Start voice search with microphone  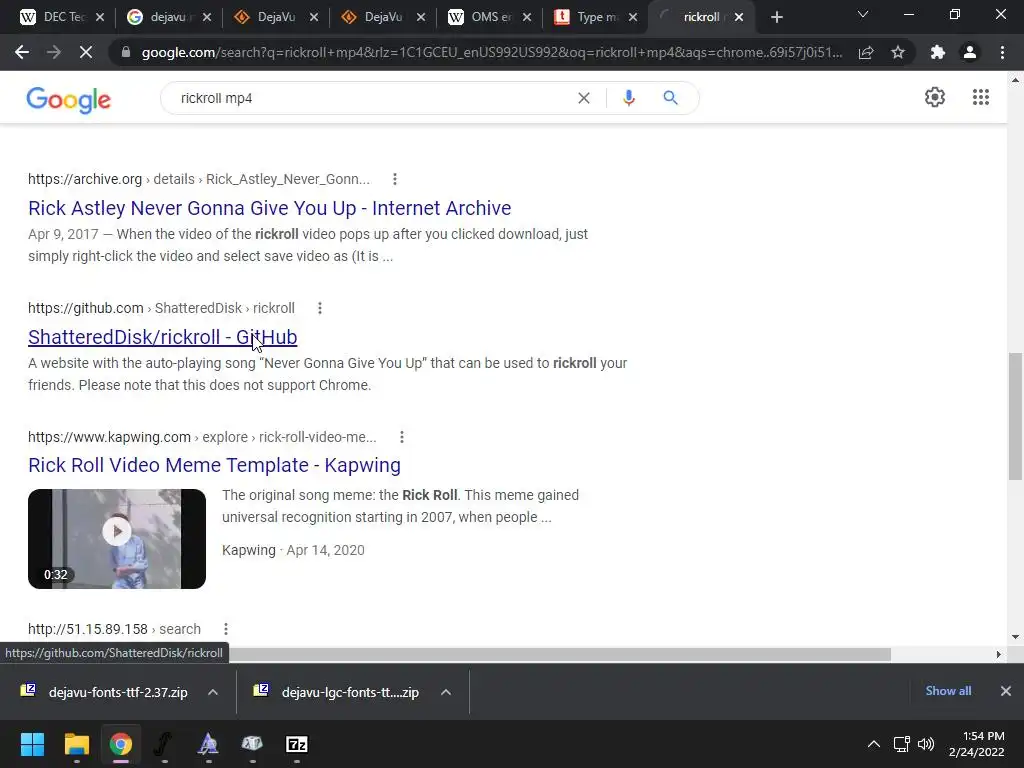pos(628,98)
